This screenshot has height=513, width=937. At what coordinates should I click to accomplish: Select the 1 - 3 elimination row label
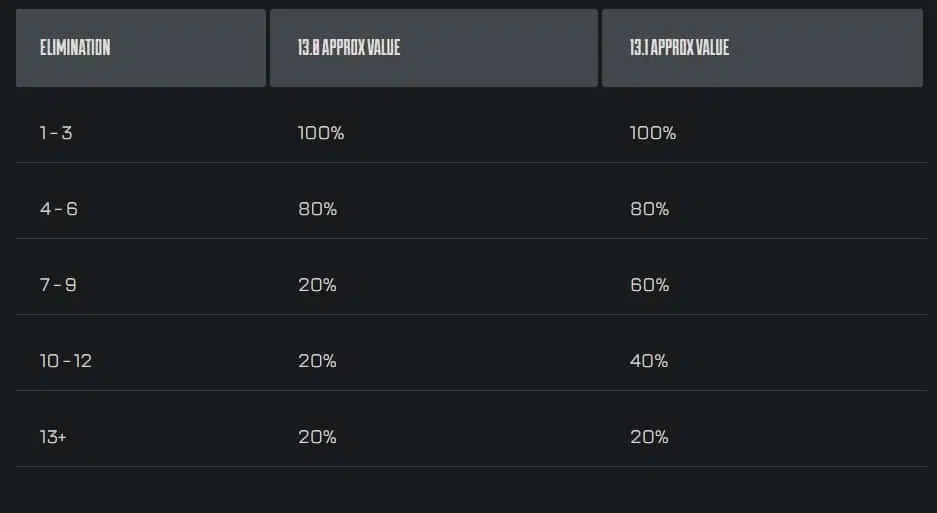click(x=56, y=133)
